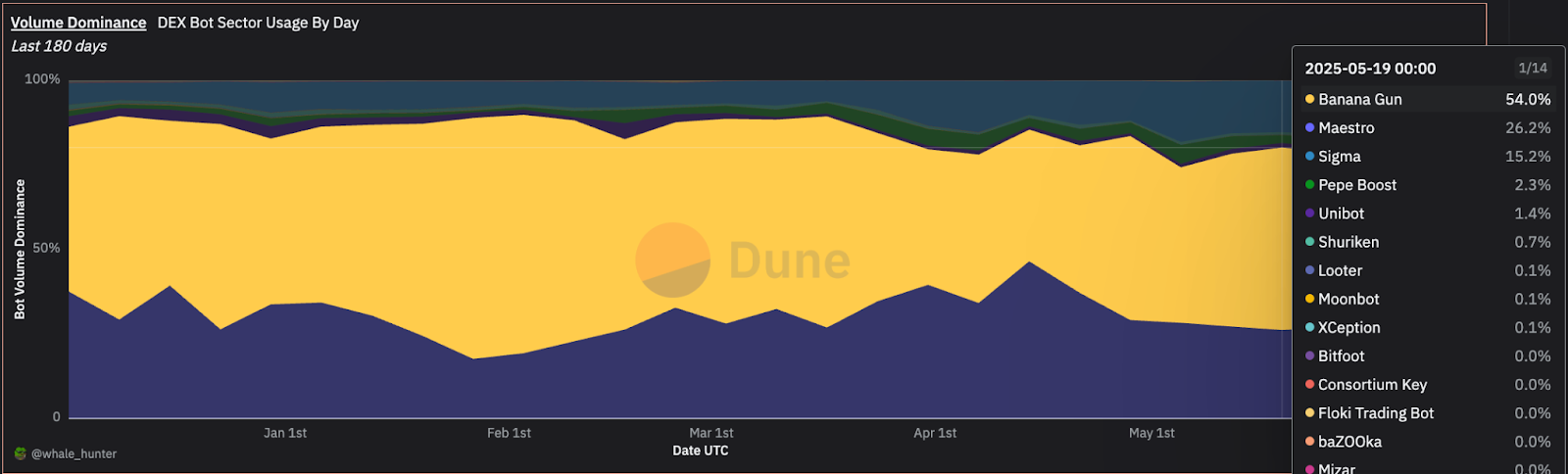Viewport: 1568px width, 474px height.
Task: Click the 0.7% value for Shuriken
Action: click(x=1533, y=241)
